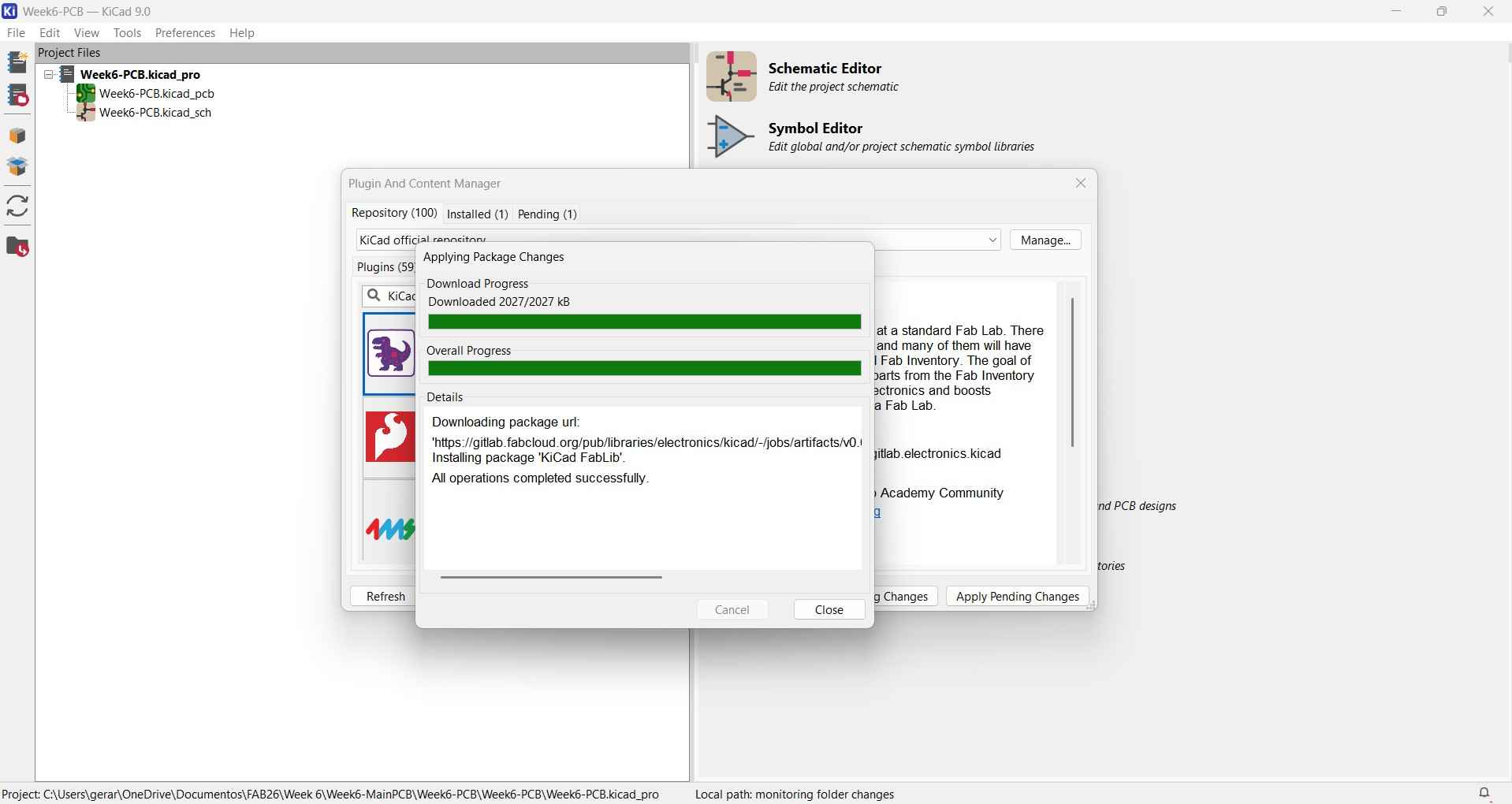Click the Cancel button in progress dialog

(x=732, y=610)
